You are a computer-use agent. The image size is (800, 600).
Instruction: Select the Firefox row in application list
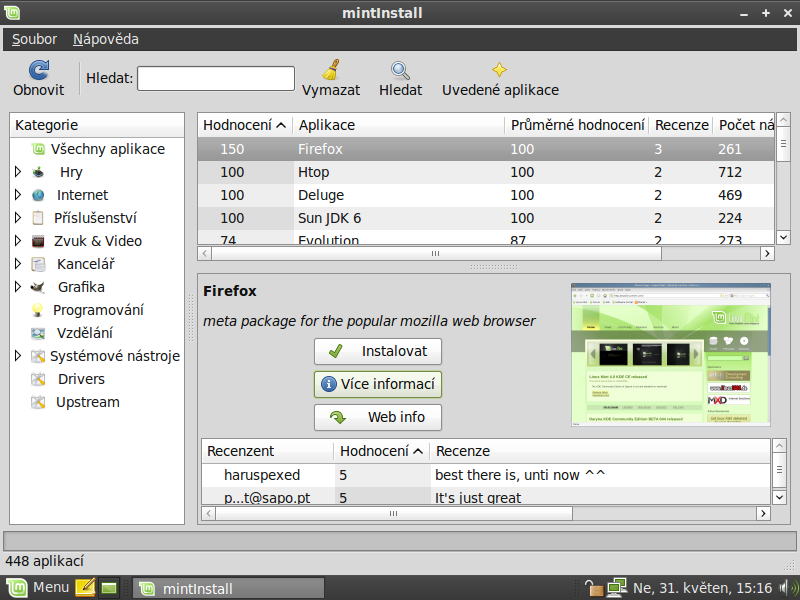tap(486, 149)
